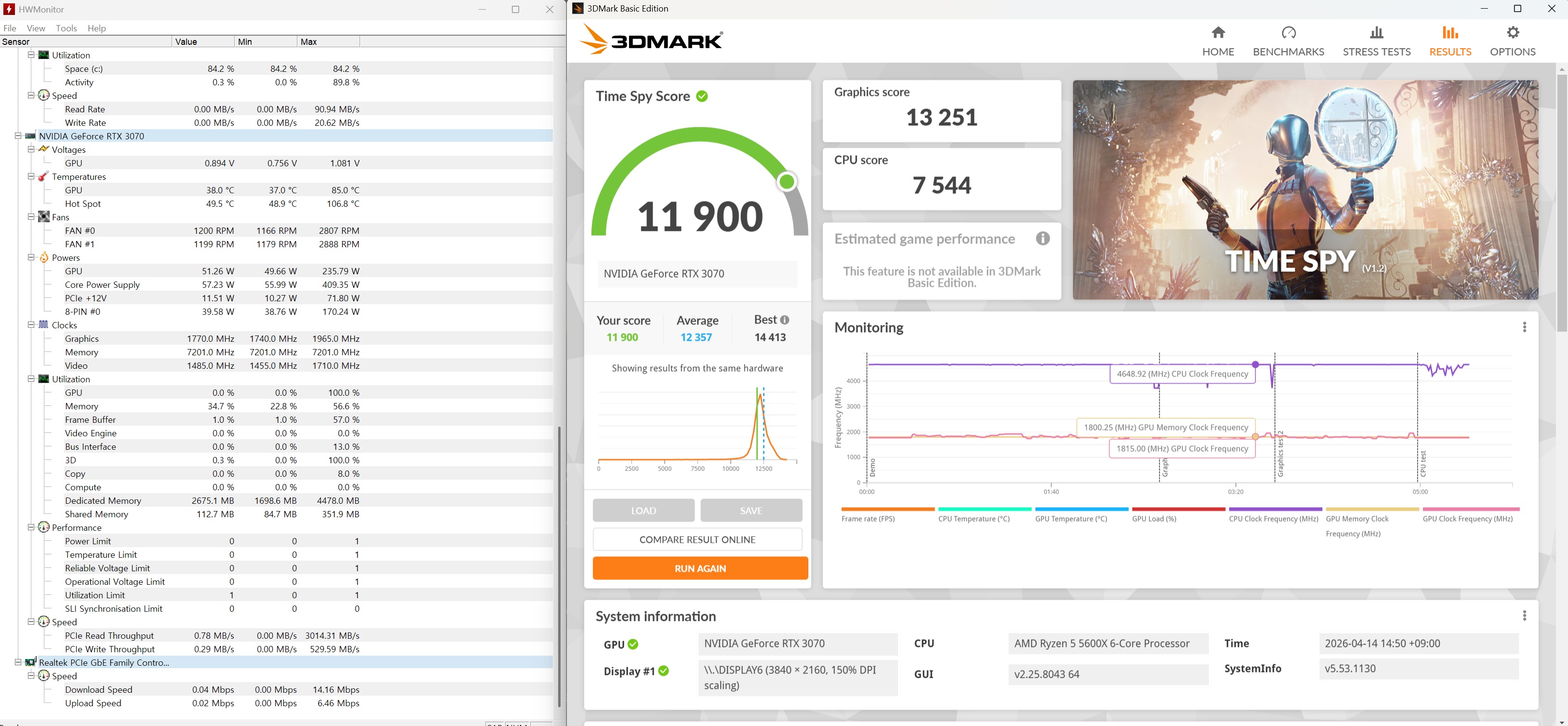1568x726 pixels.
Task: Open System information three-dot menu
Action: click(x=1524, y=616)
